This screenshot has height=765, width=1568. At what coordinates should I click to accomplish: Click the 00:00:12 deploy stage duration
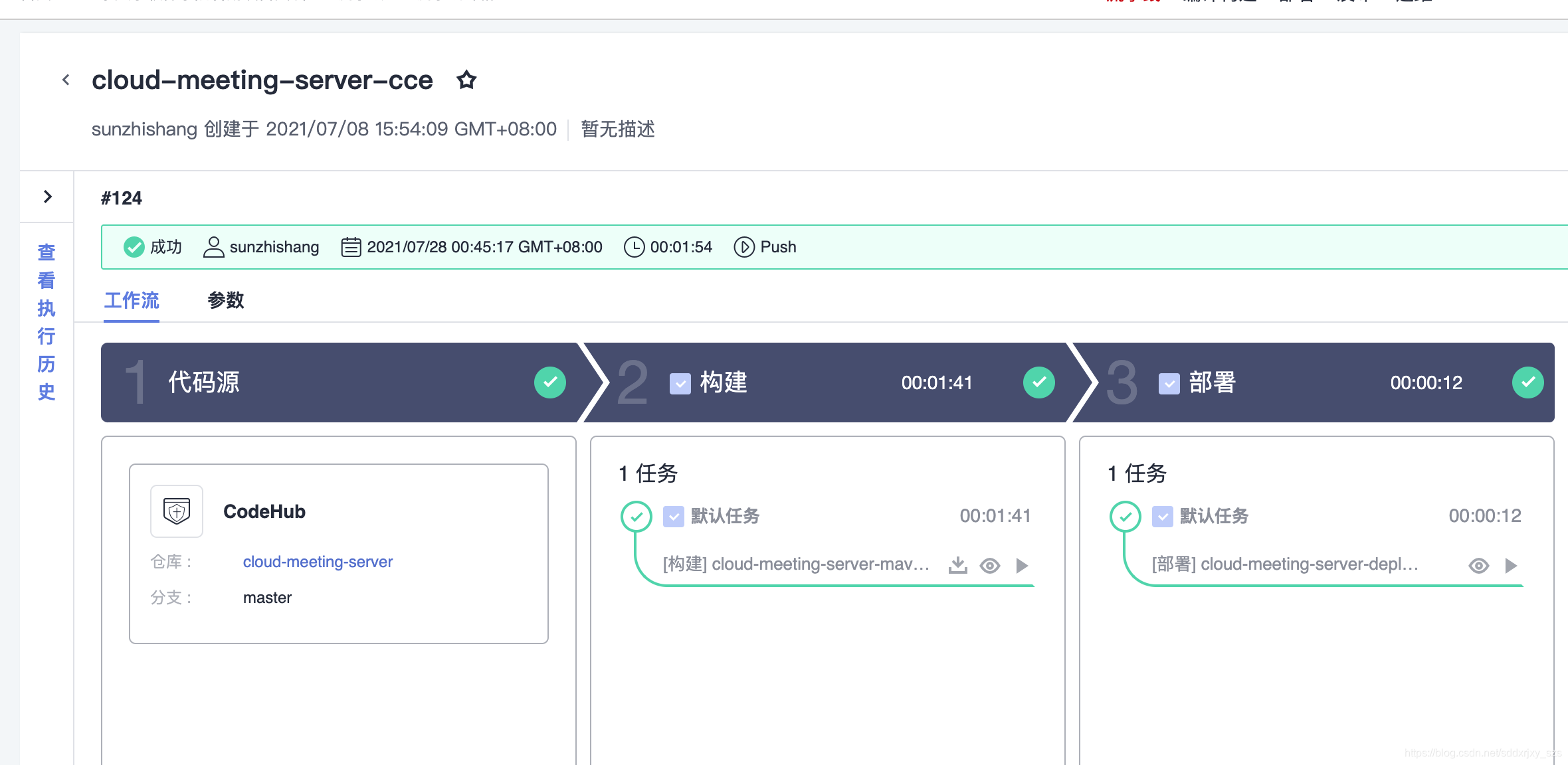coord(1426,383)
